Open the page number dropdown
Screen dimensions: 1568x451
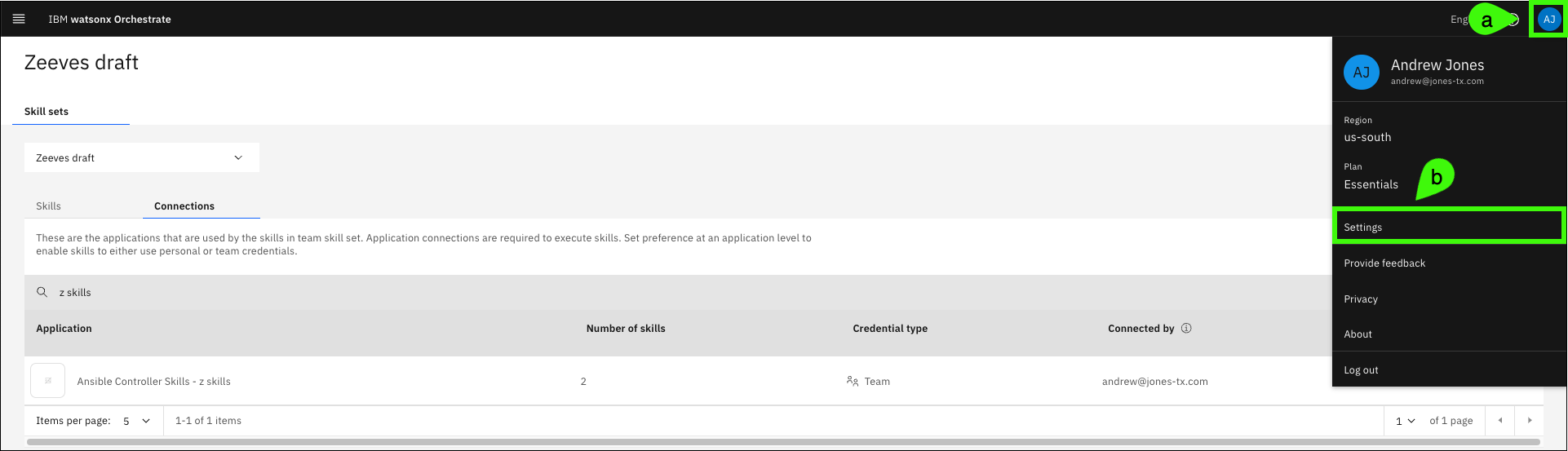point(1405,421)
